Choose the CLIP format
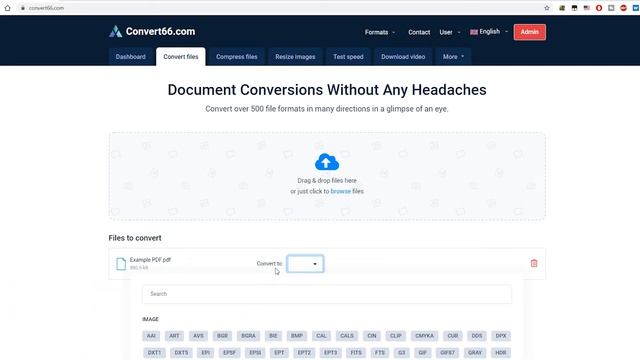The height and width of the screenshot is (360, 640). pyautogui.click(x=396, y=336)
